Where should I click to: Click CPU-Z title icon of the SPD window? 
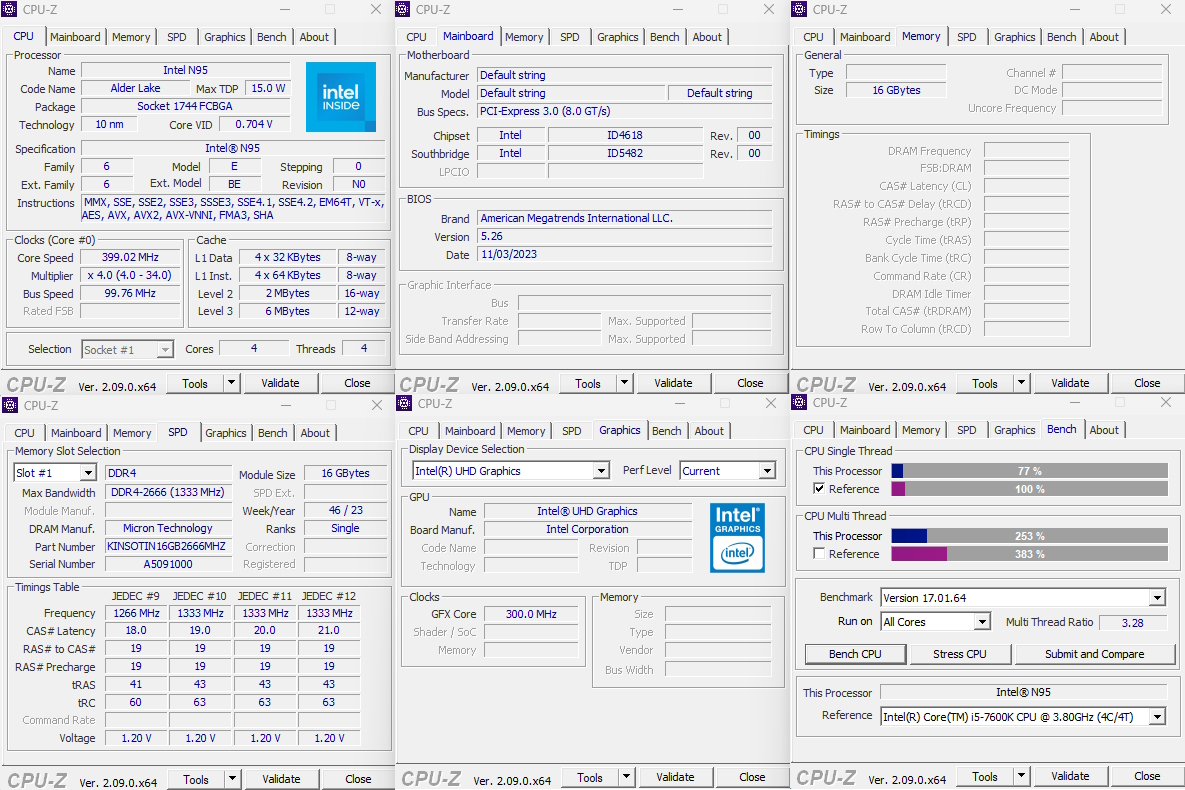pos(11,405)
